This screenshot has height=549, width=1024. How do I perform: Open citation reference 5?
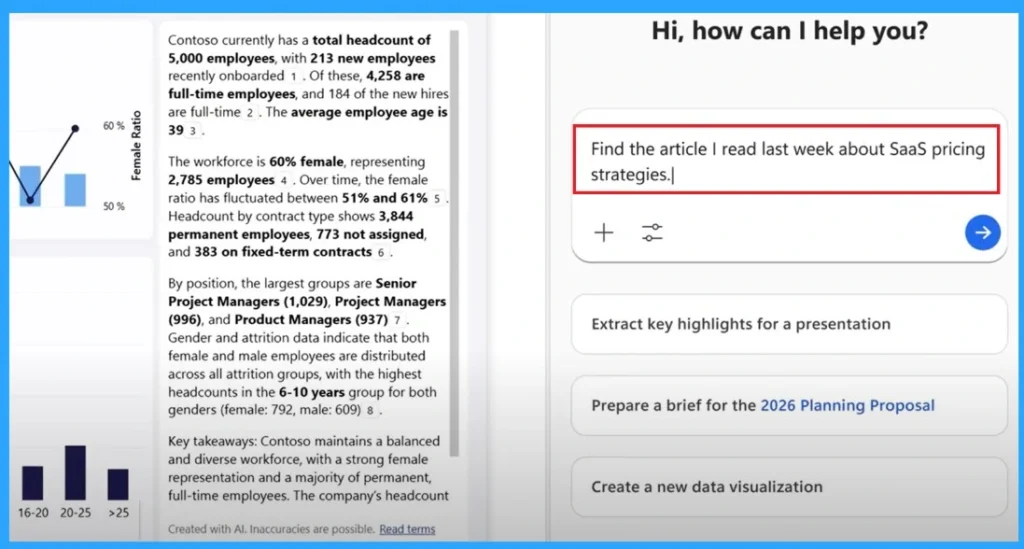[x=437, y=198]
